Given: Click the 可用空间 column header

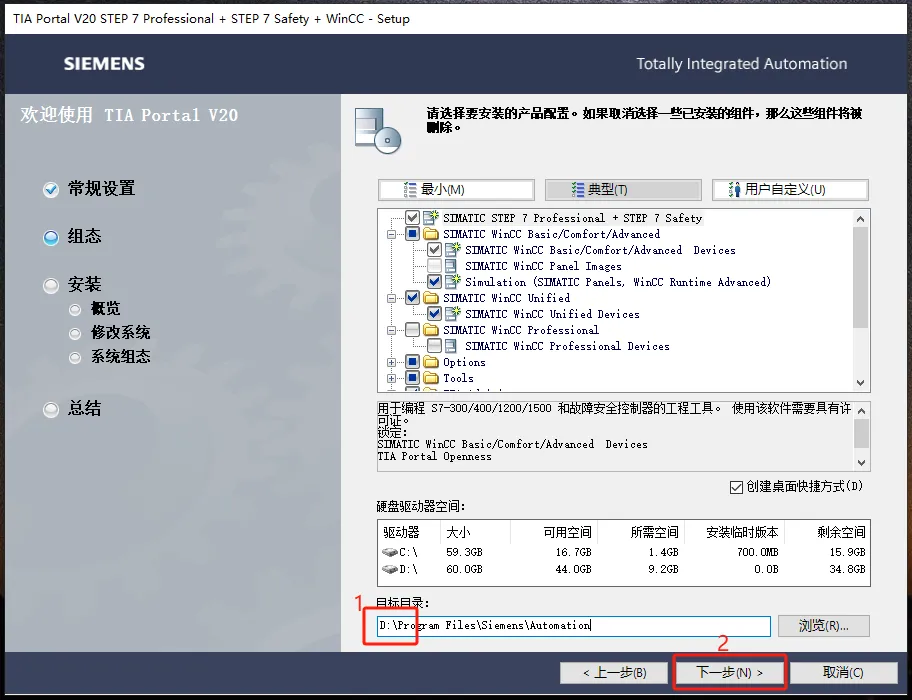Looking at the screenshot, I should (x=567, y=532).
